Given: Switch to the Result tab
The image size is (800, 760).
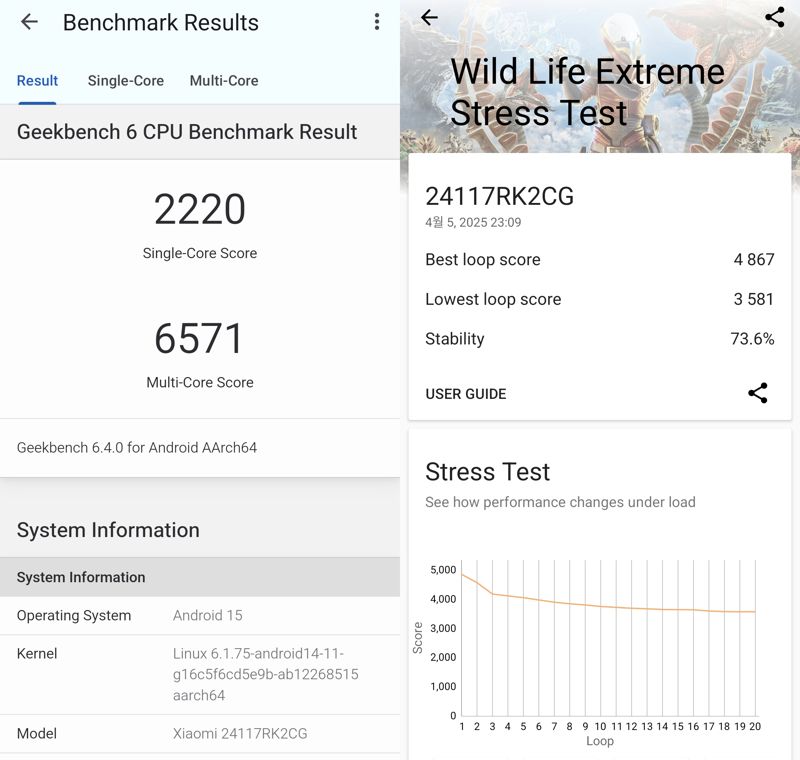Looking at the screenshot, I should pos(37,81).
